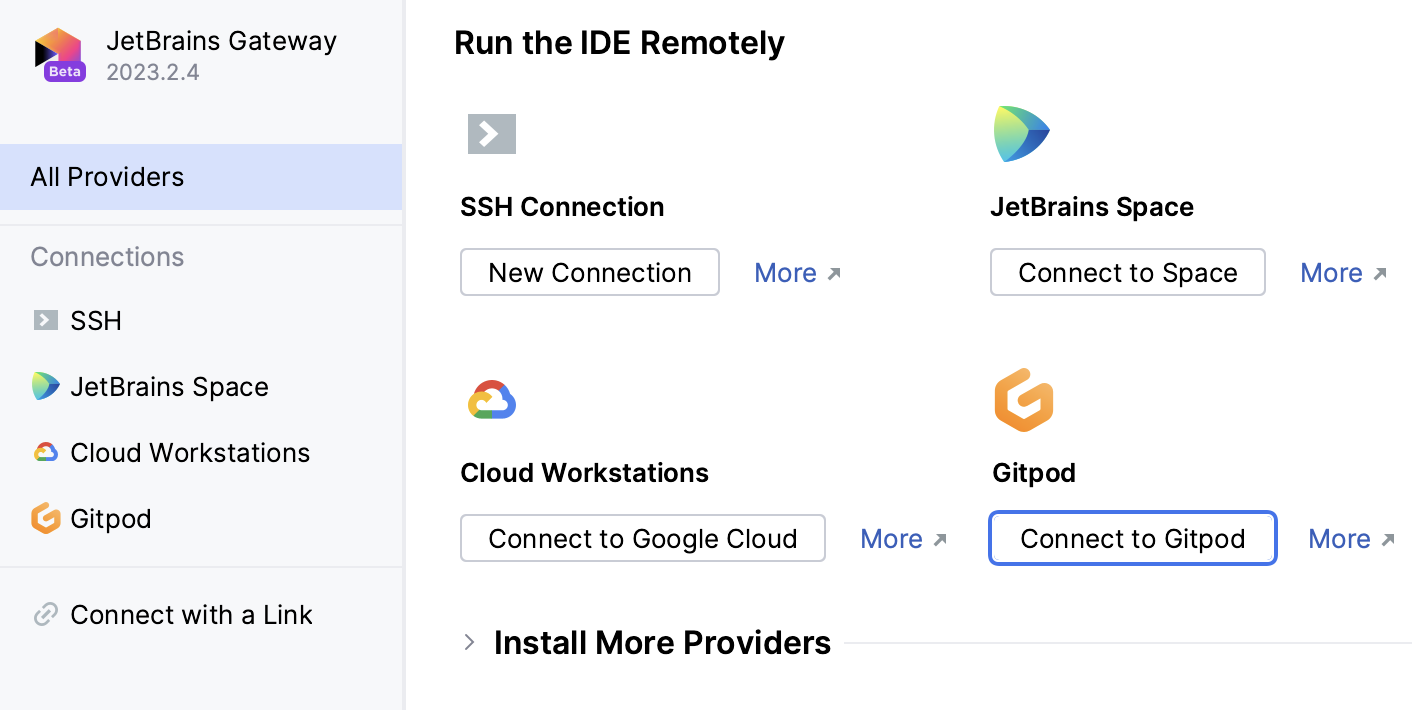Click Connect to Gitpod
1412x710 pixels.
1131,538
